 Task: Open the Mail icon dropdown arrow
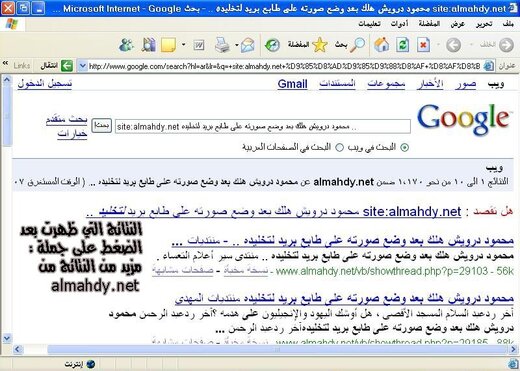(x=237, y=45)
